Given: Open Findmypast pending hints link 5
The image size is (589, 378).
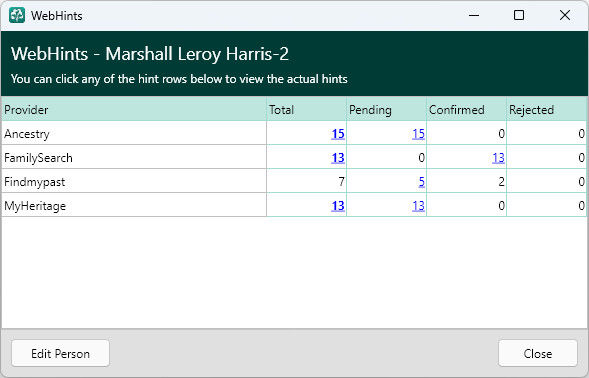Looking at the screenshot, I should pyautogui.click(x=421, y=182).
